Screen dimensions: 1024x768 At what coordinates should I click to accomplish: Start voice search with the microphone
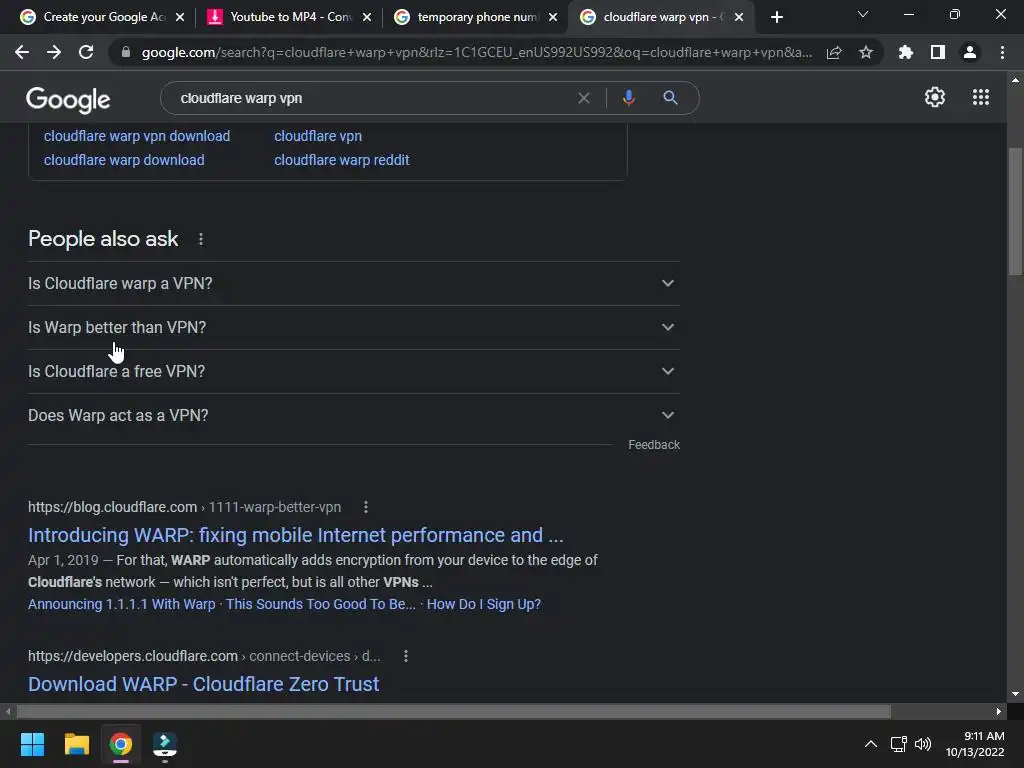tap(628, 98)
